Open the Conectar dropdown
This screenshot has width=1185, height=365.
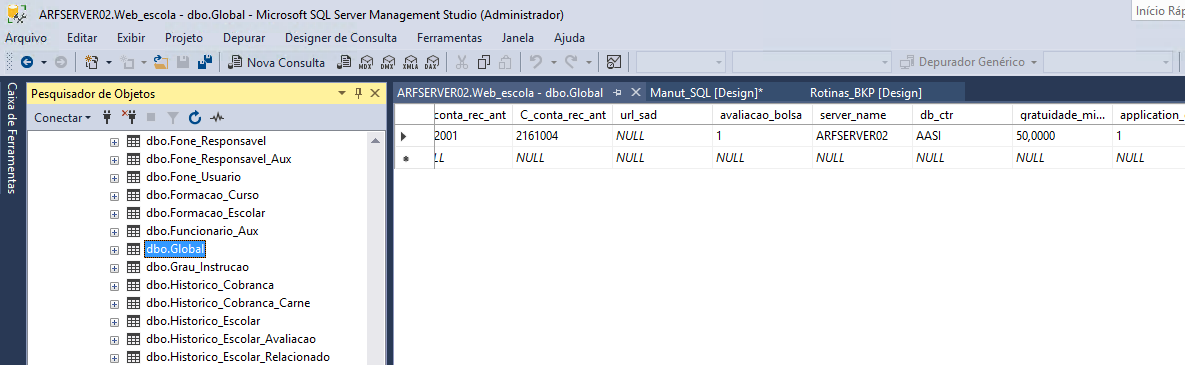pyautogui.click(x=63, y=117)
